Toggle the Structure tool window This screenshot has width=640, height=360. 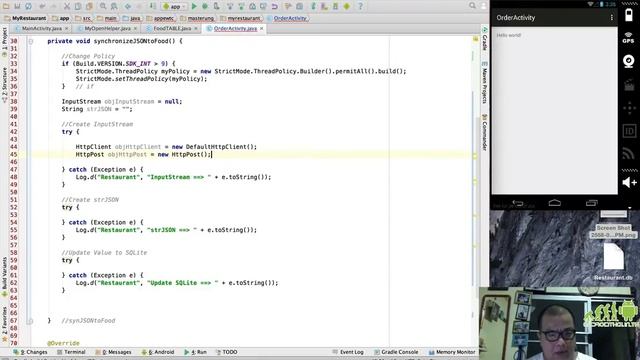pos(4,85)
